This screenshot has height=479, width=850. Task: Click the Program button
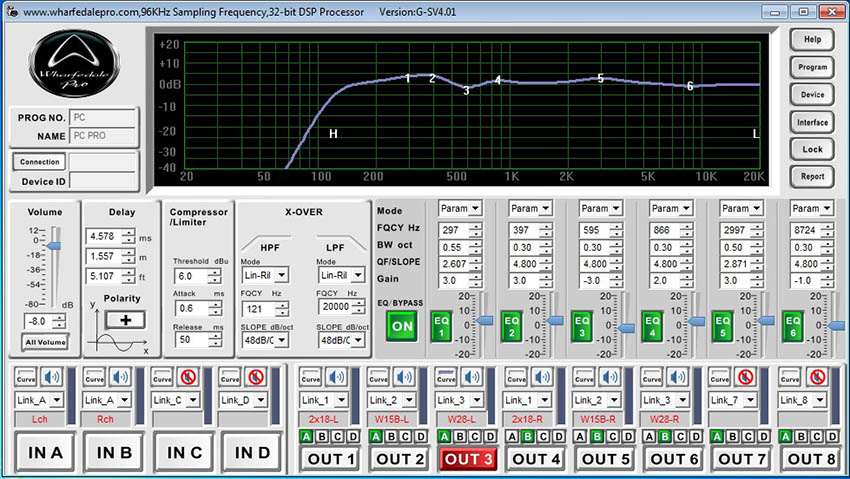click(812, 67)
